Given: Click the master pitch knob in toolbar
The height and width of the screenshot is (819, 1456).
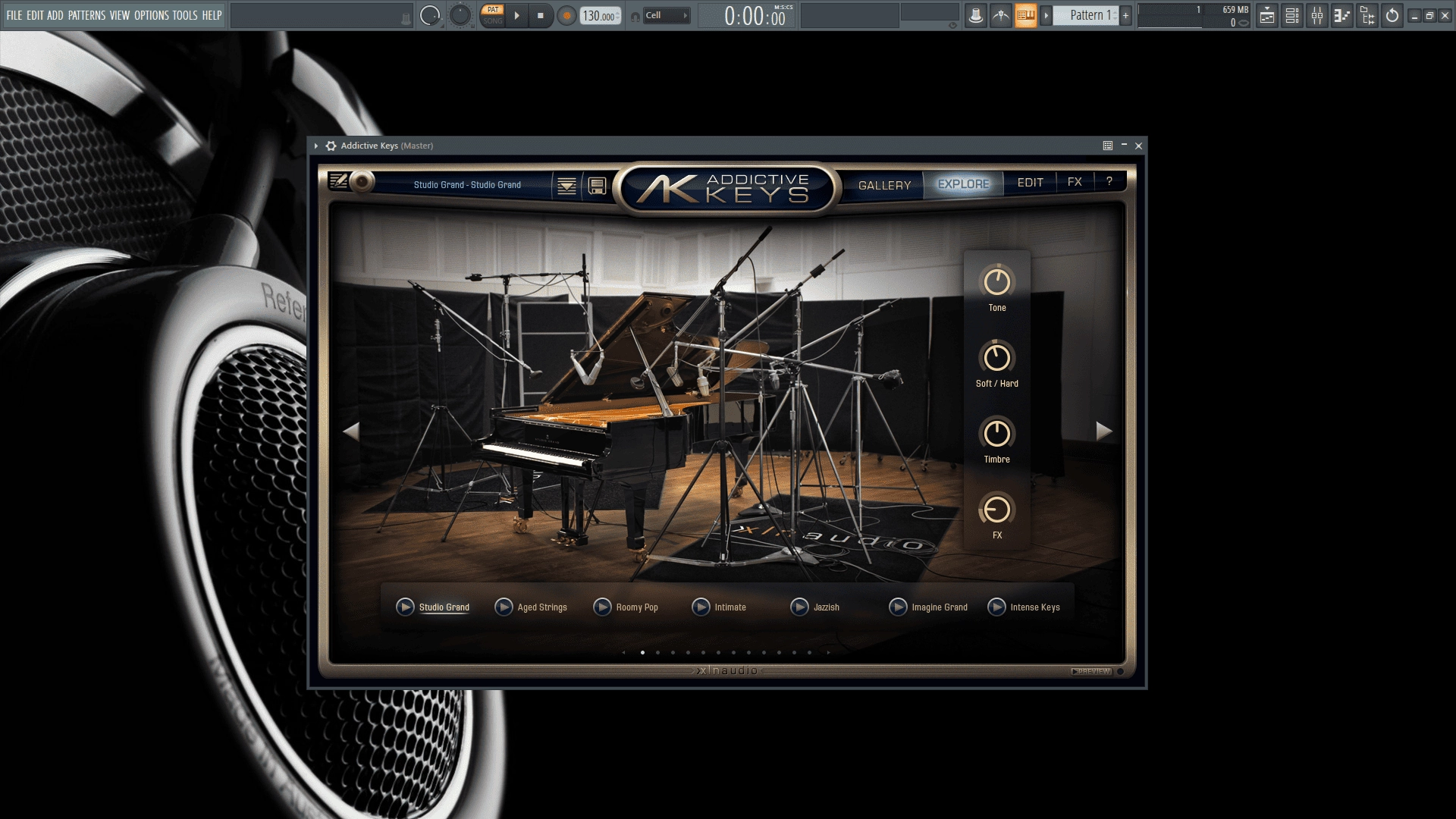Looking at the screenshot, I should [x=460, y=15].
